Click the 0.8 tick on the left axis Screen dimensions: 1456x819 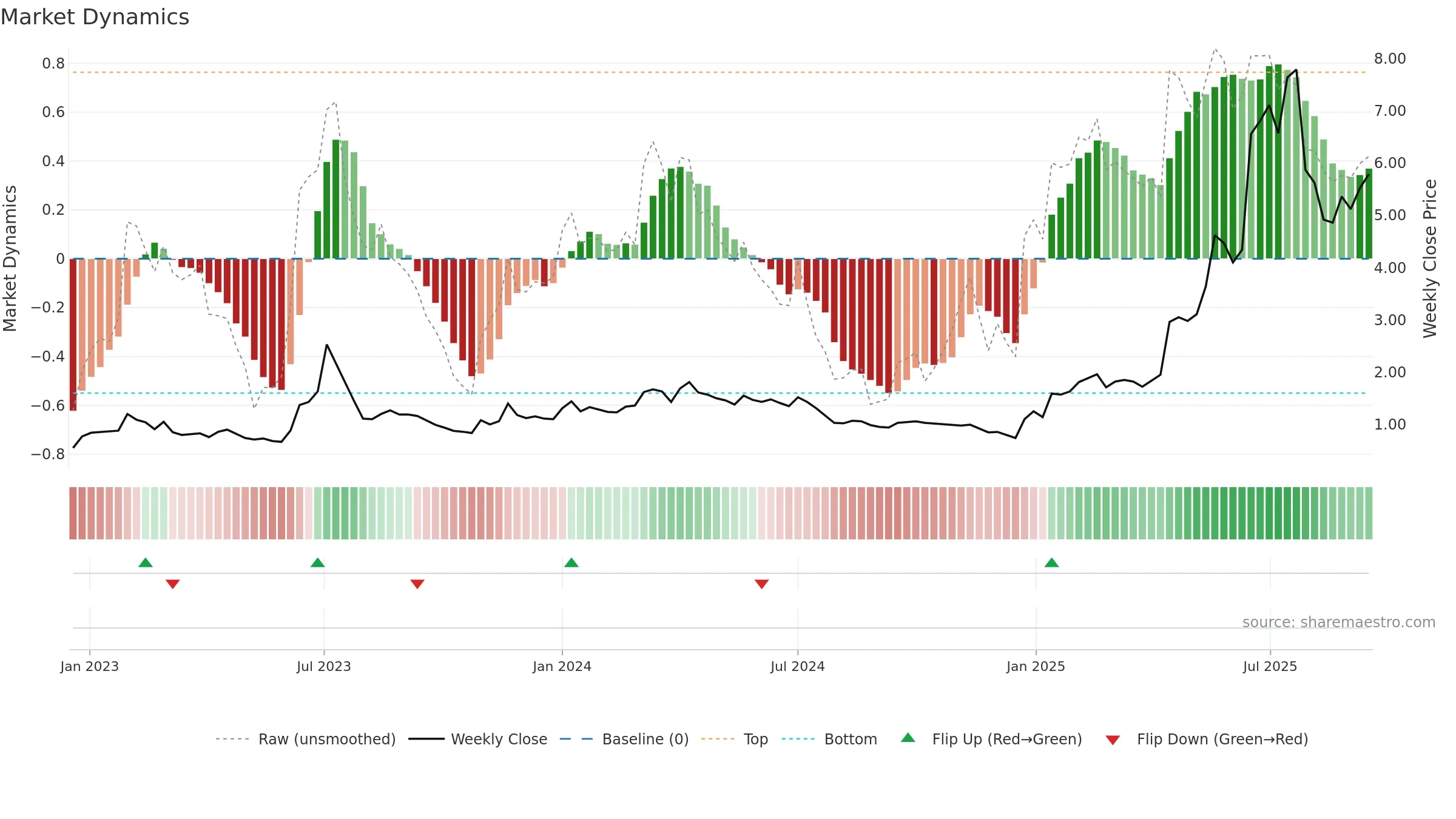[53, 63]
